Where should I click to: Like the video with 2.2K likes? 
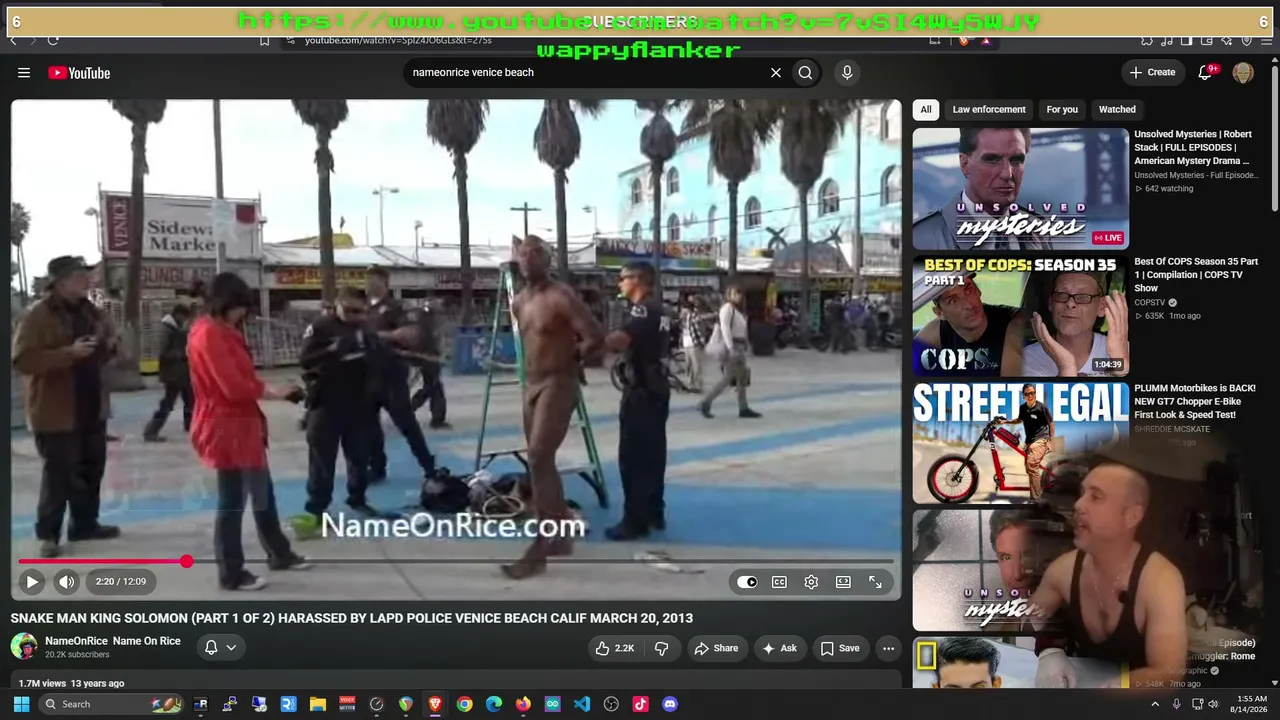coord(615,648)
